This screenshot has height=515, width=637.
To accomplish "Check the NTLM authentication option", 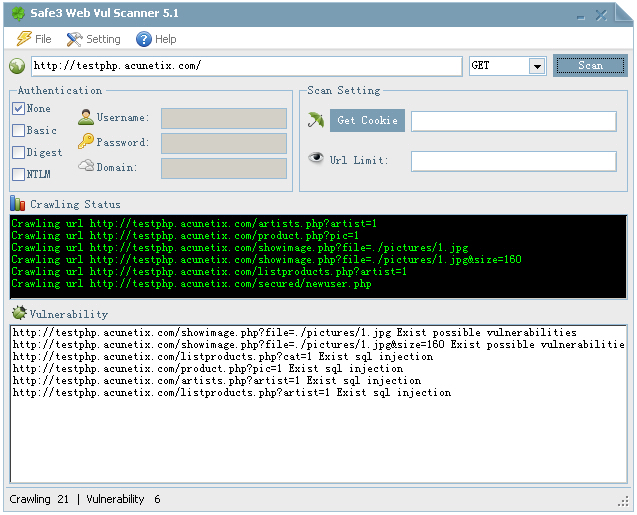I will 19,174.
